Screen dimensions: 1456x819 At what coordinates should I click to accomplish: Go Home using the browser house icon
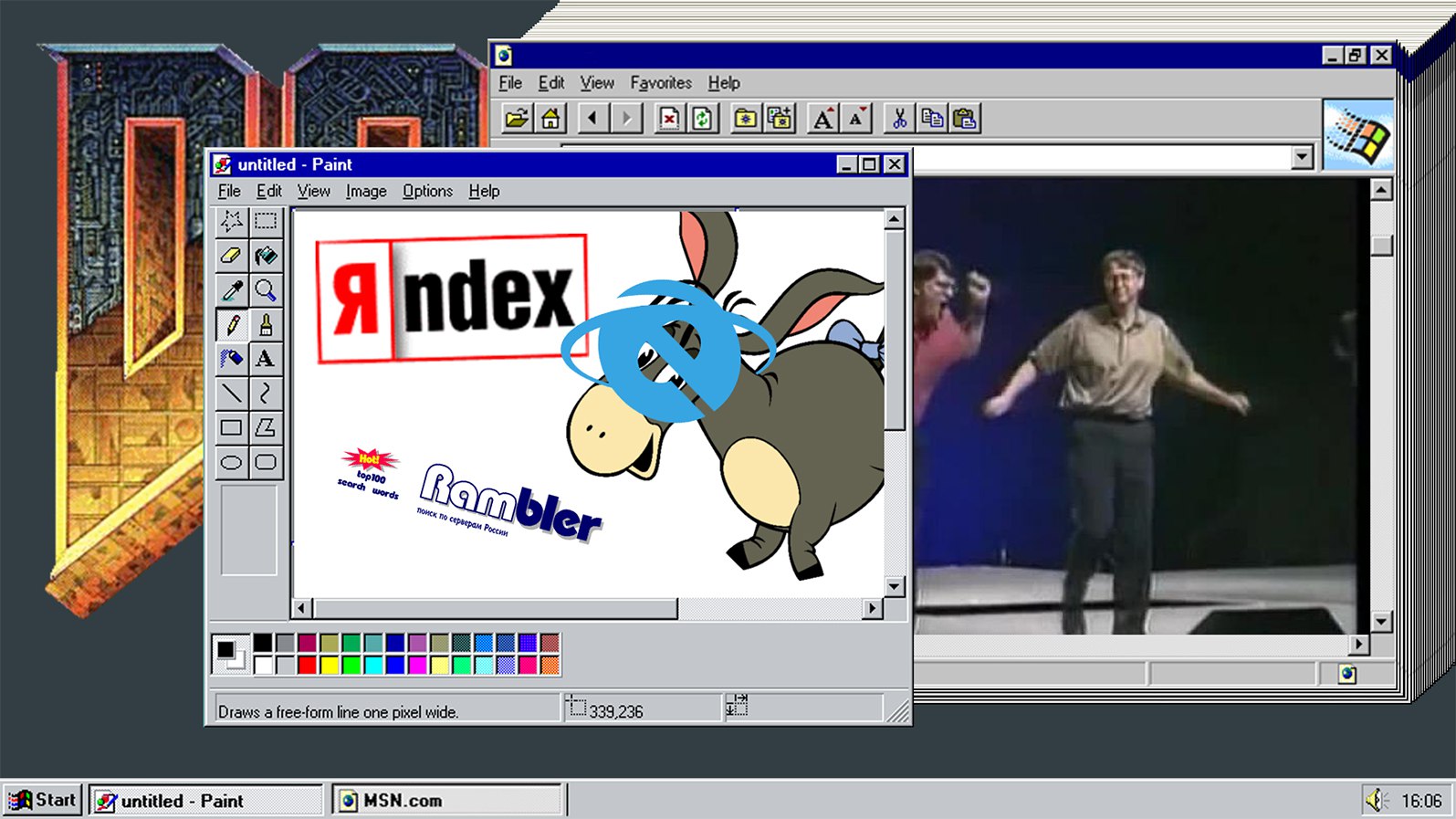click(x=550, y=119)
